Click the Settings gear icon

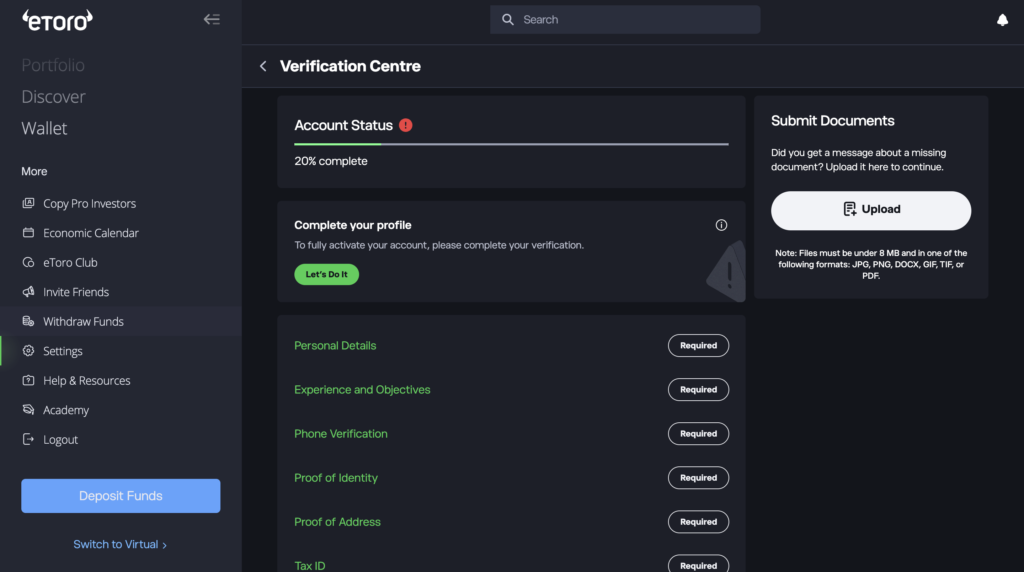pos(28,351)
